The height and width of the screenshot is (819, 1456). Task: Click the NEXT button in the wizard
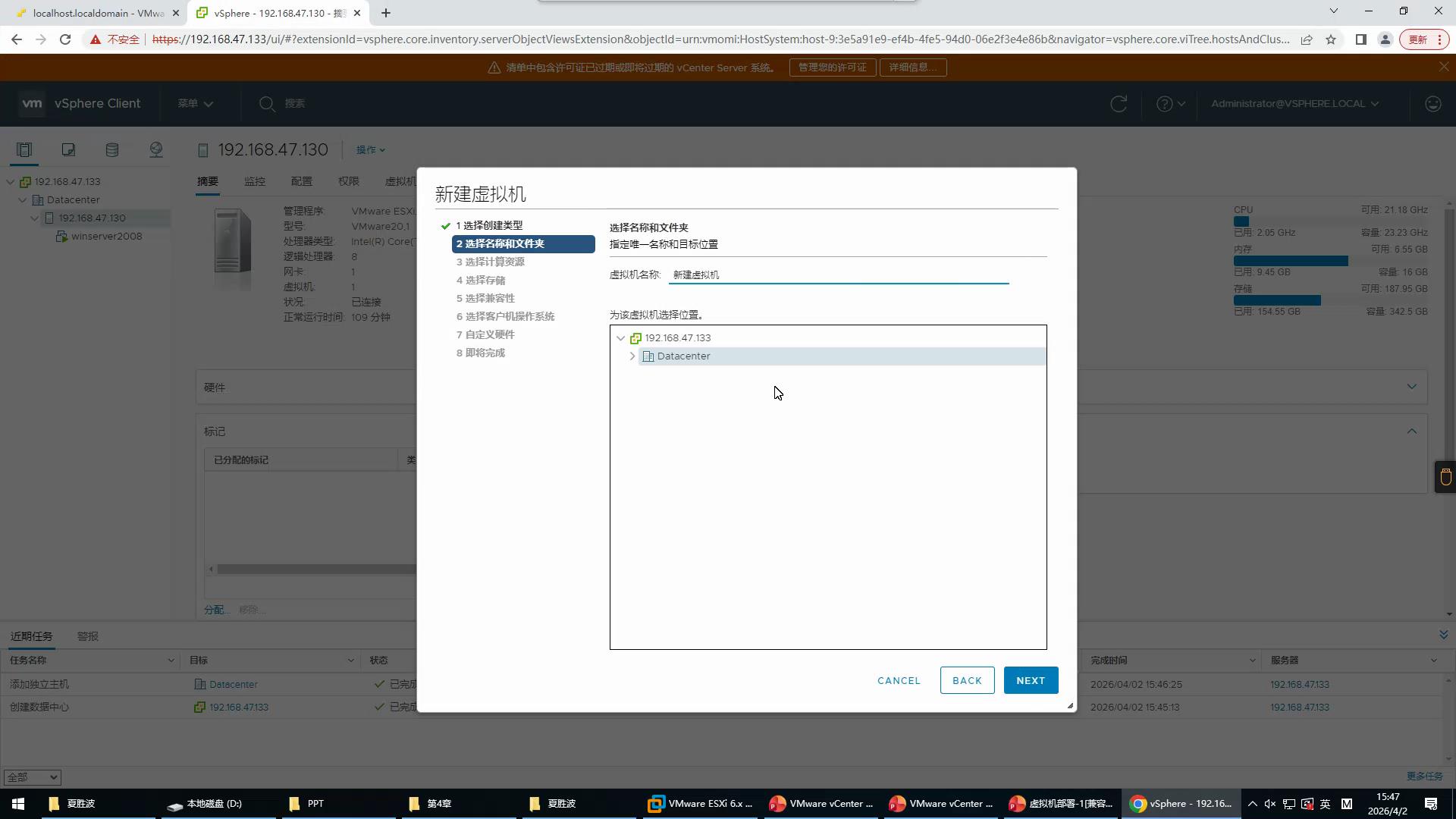[1030, 680]
